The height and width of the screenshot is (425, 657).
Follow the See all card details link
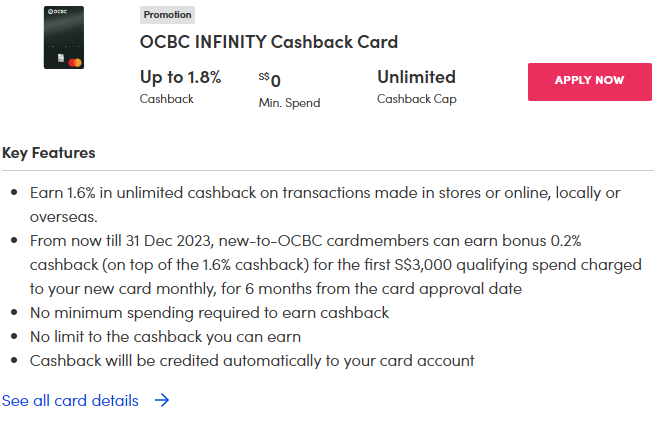pyautogui.click(x=70, y=401)
